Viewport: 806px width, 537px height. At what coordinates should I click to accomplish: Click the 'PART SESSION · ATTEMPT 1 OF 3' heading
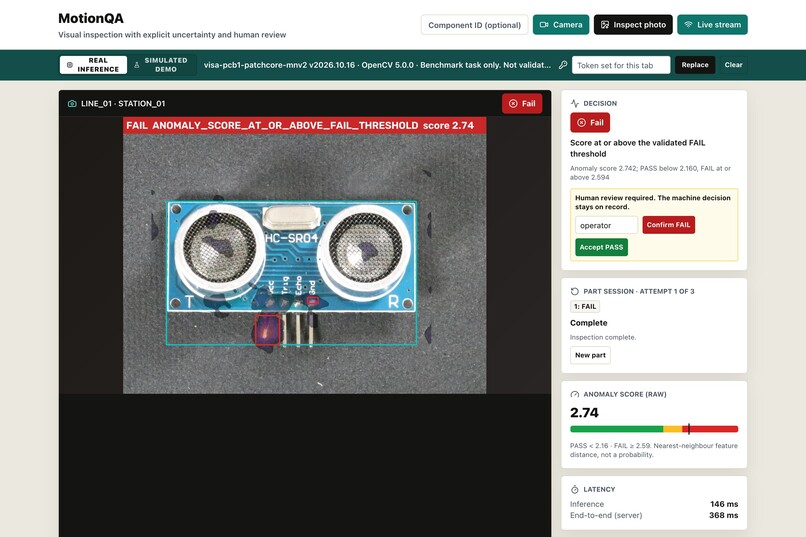pyautogui.click(x=638, y=291)
